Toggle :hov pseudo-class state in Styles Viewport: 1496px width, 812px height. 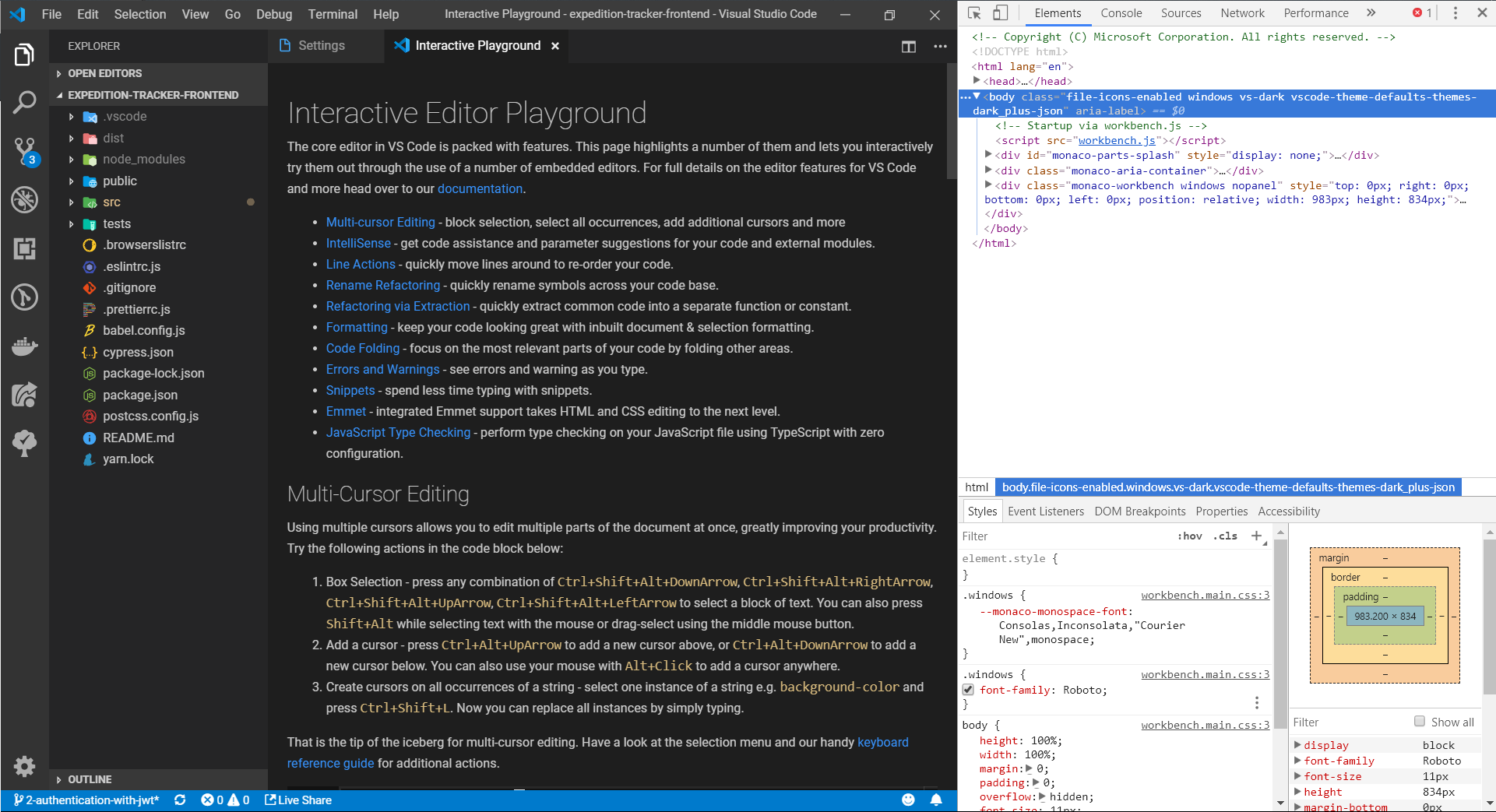point(1190,536)
